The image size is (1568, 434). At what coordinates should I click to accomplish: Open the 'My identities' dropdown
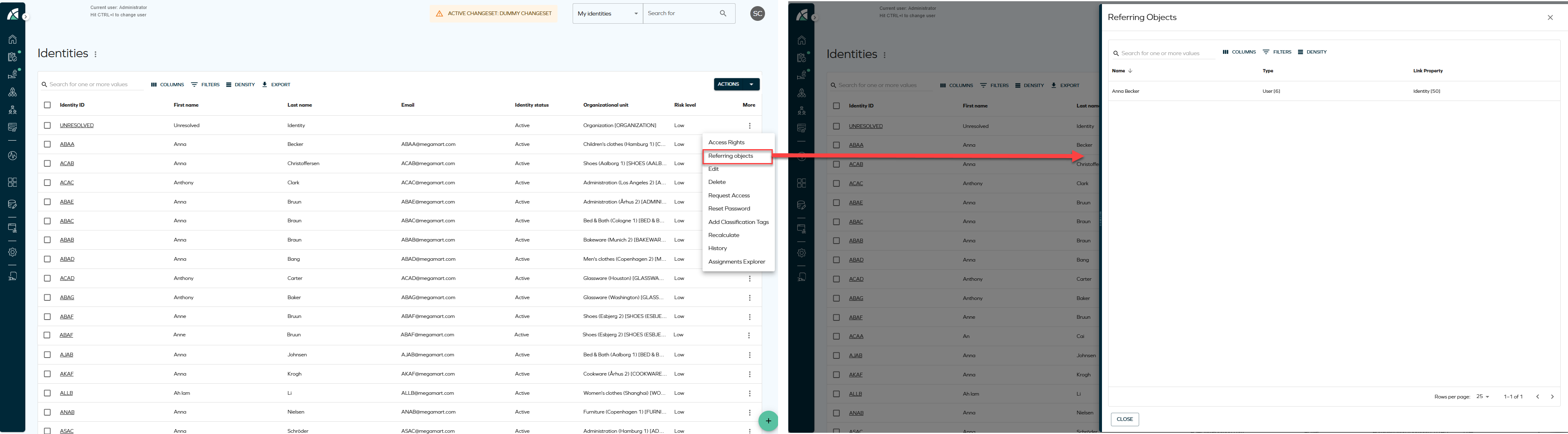click(x=607, y=13)
